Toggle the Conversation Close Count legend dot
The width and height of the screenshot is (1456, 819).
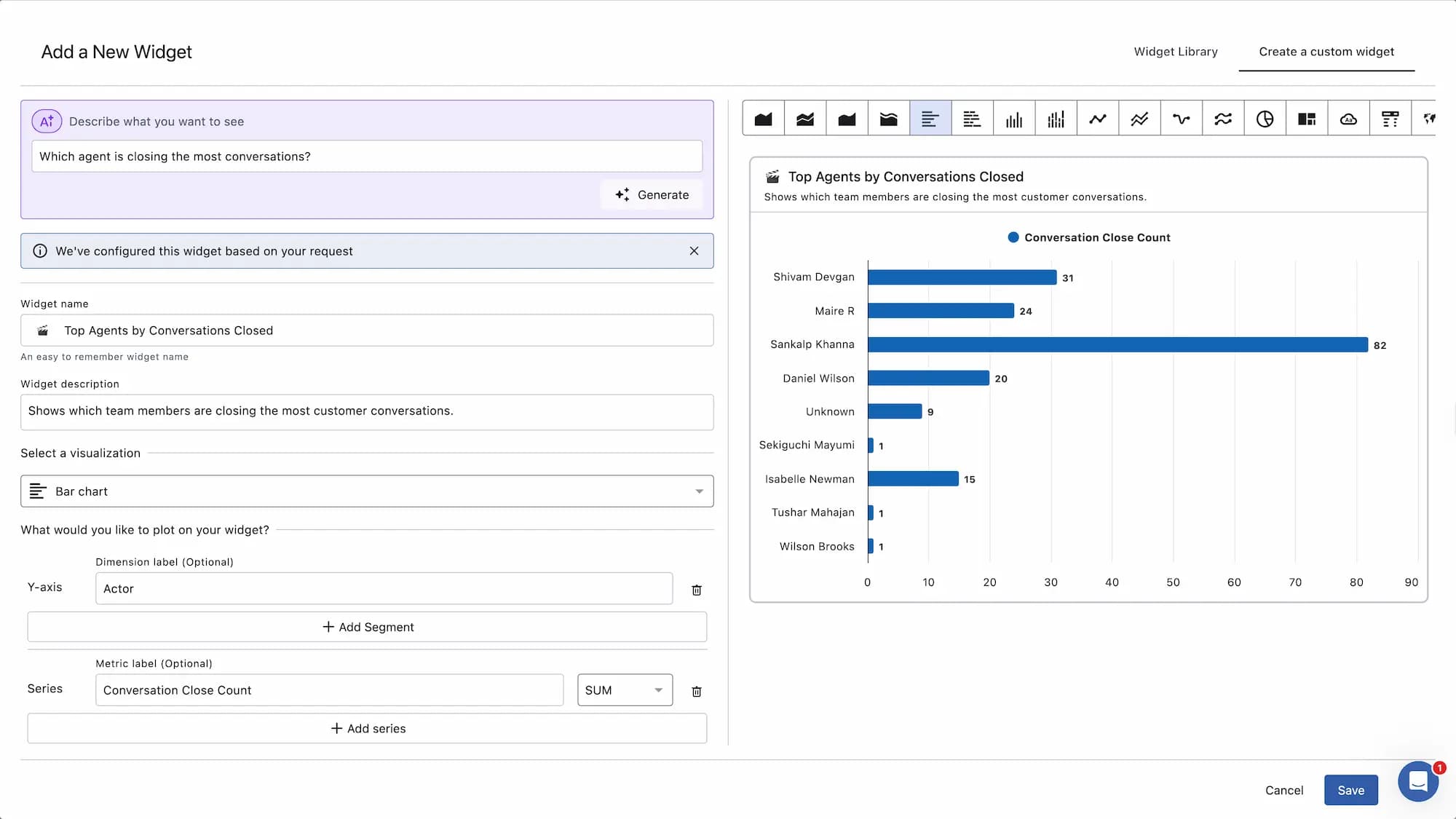pos(1013,237)
